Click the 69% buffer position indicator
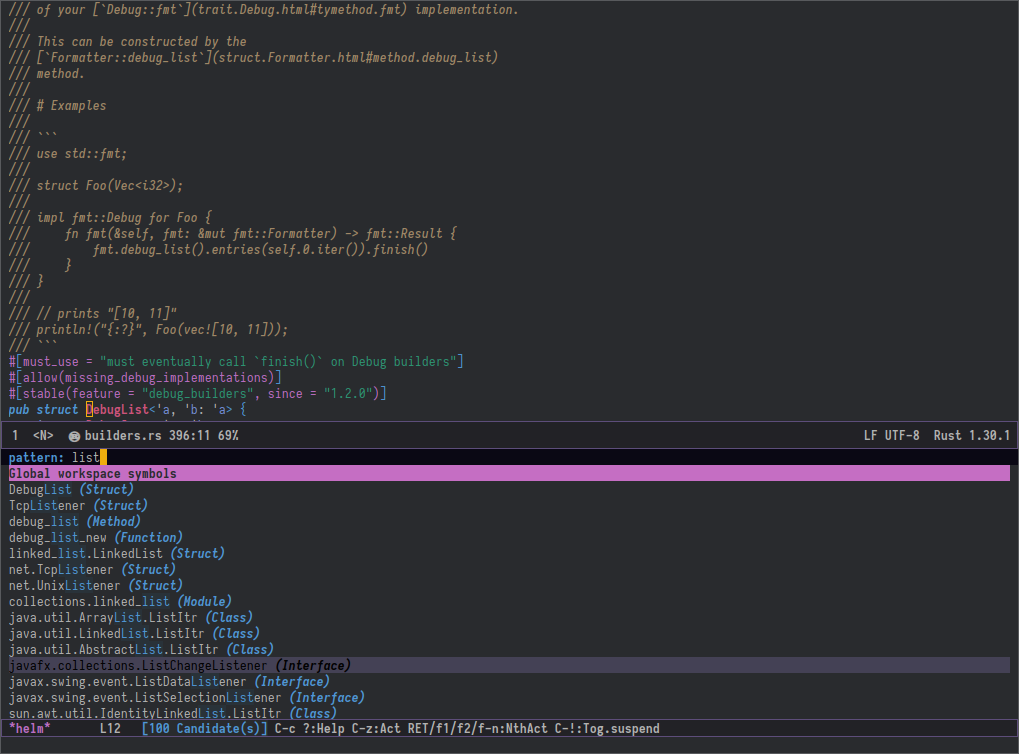This screenshot has width=1019, height=754. pos(228,436)
